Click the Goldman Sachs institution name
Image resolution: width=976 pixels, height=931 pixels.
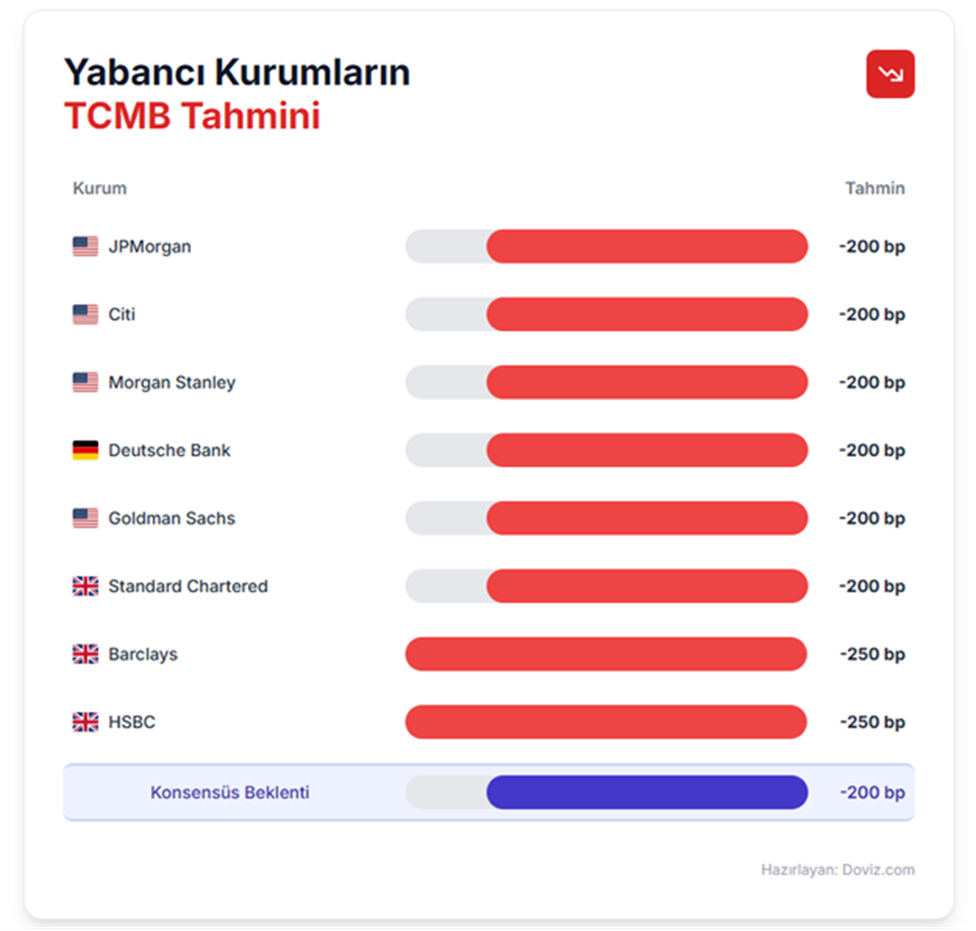[172, 519]
